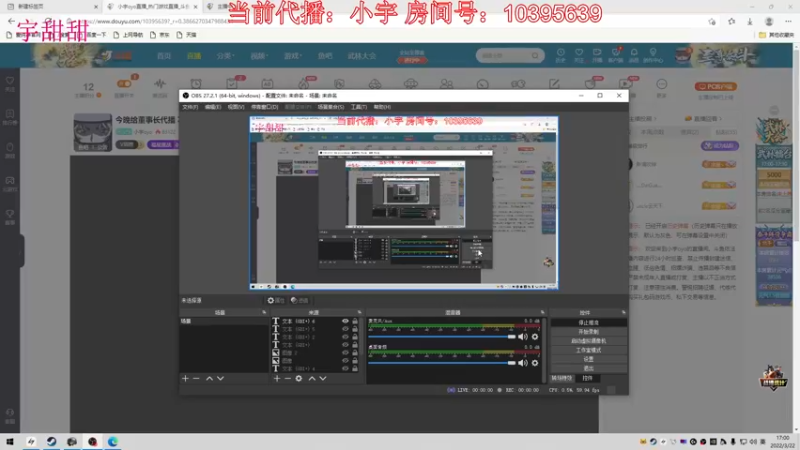Open the 工具(T) menu in OBS
The height and width of the screenshot is (450, 800).
359,107
